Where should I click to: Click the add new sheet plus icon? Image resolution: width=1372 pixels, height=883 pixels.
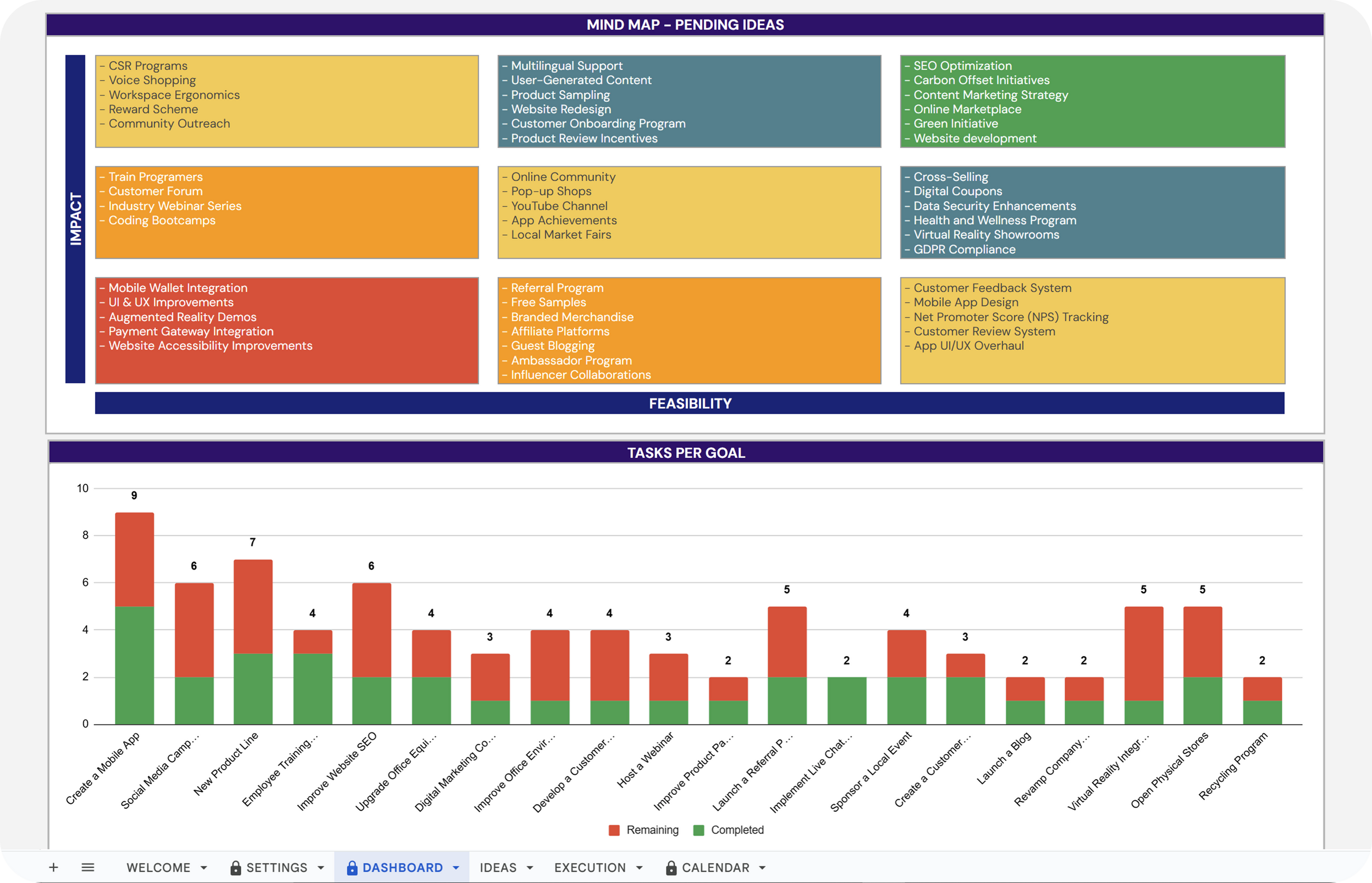pos(53,867)
